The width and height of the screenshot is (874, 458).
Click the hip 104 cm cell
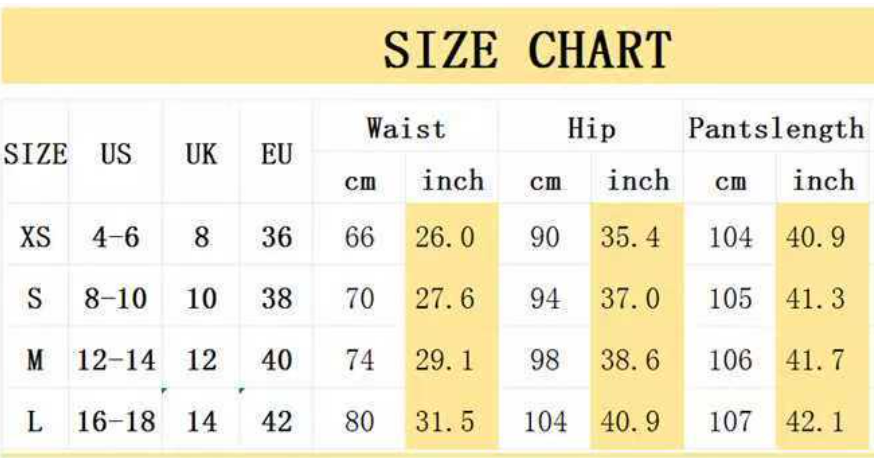(x=545, y=421)
